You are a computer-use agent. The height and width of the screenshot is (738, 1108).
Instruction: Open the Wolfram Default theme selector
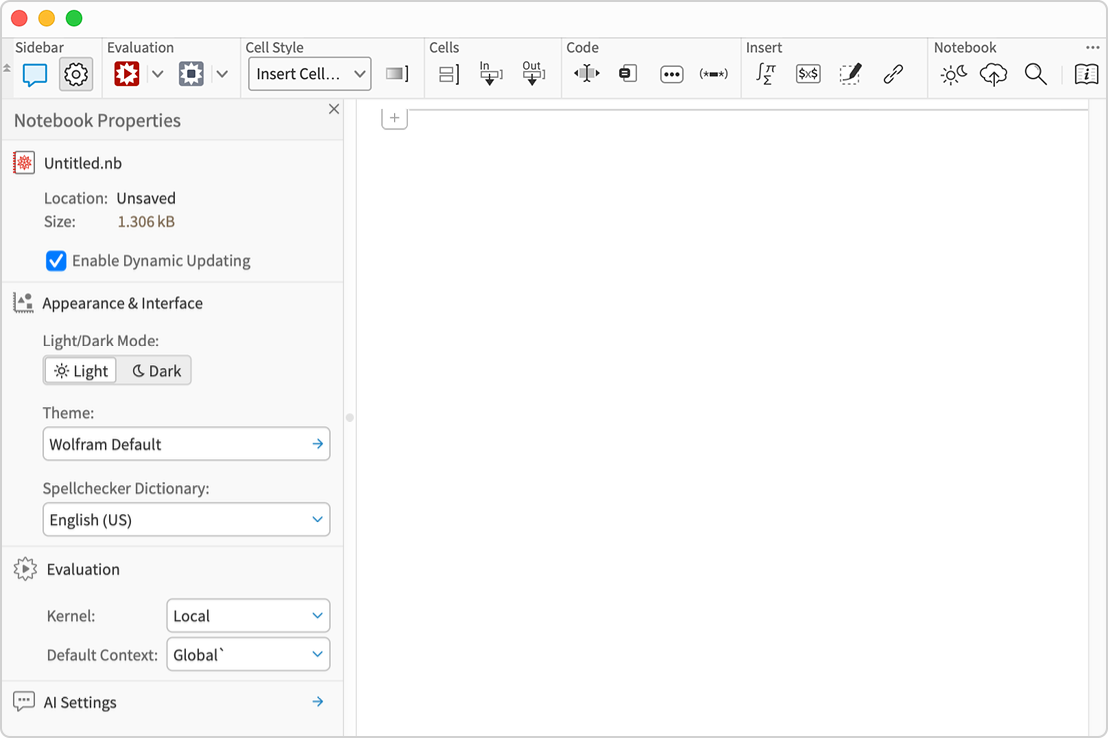(x=187, y=444)
